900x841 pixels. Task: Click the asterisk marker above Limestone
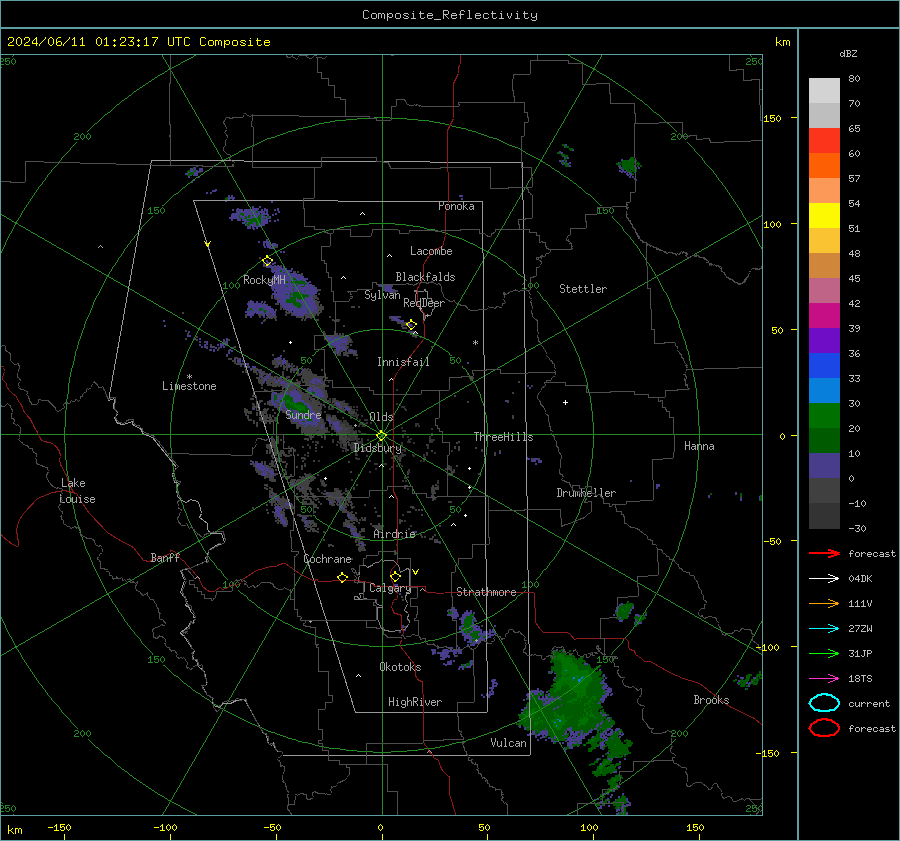point(189,377)
